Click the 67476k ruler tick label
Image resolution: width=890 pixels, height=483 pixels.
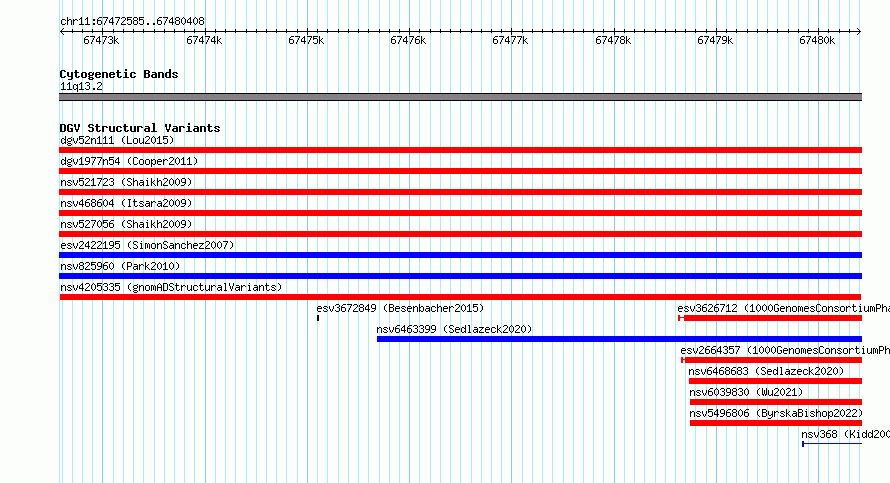tap(408, 40)
